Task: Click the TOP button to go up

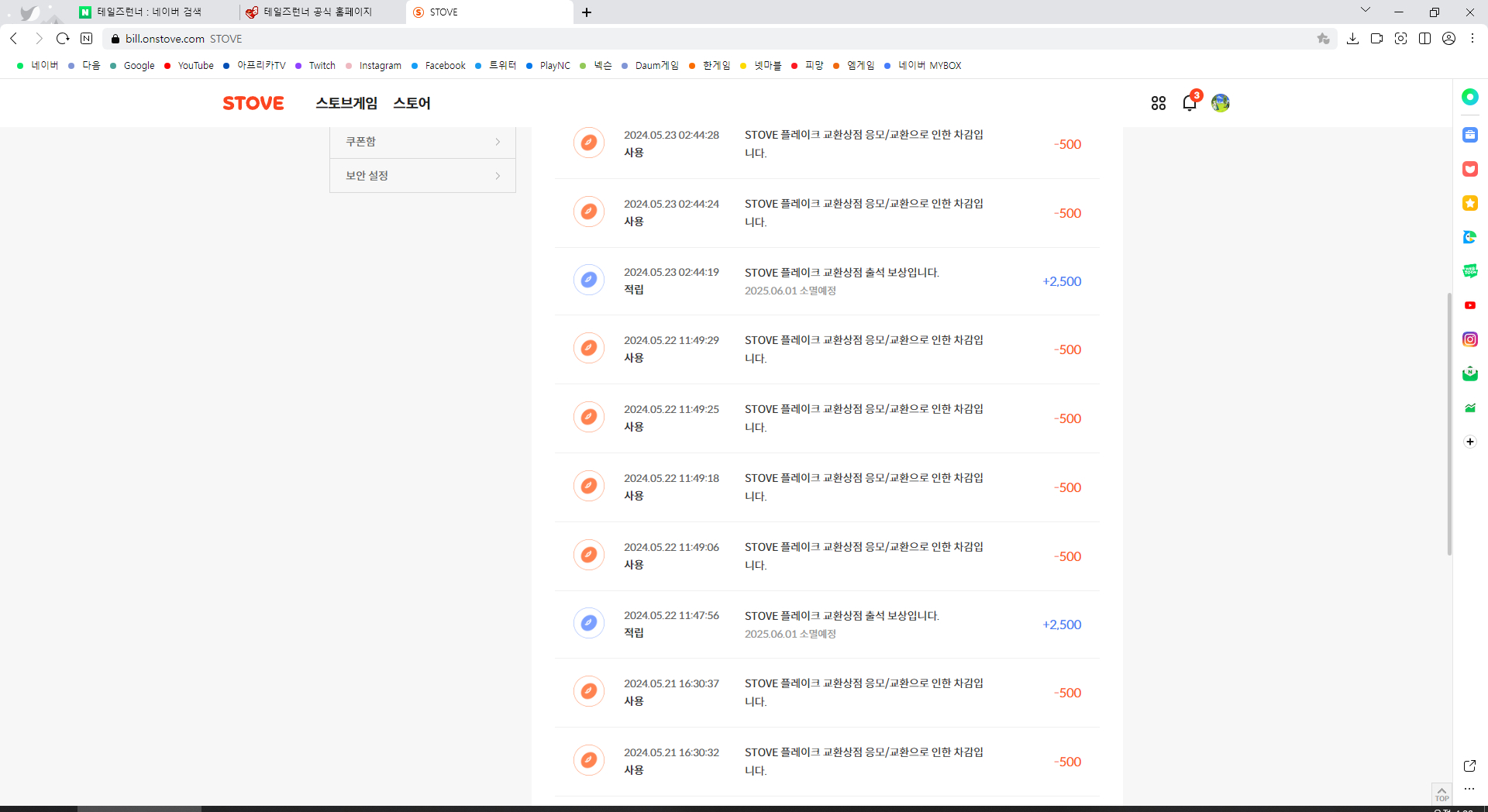Action: pos(1441,794)
